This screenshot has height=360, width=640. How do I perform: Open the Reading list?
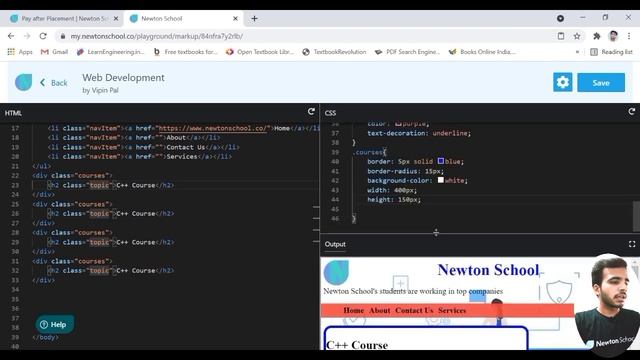coord(611,52)
